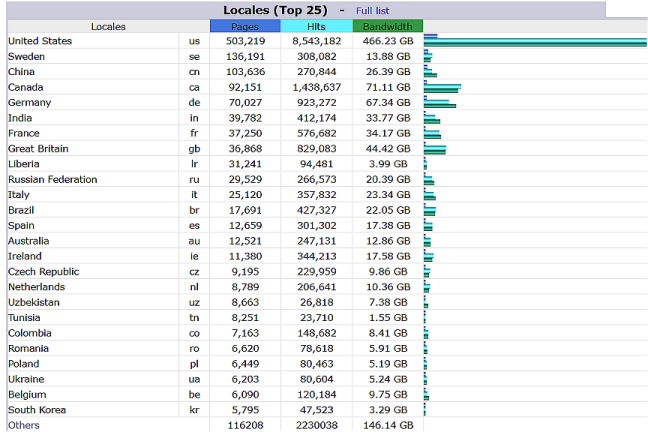Click the Germany bar graph

click(440, 103)
